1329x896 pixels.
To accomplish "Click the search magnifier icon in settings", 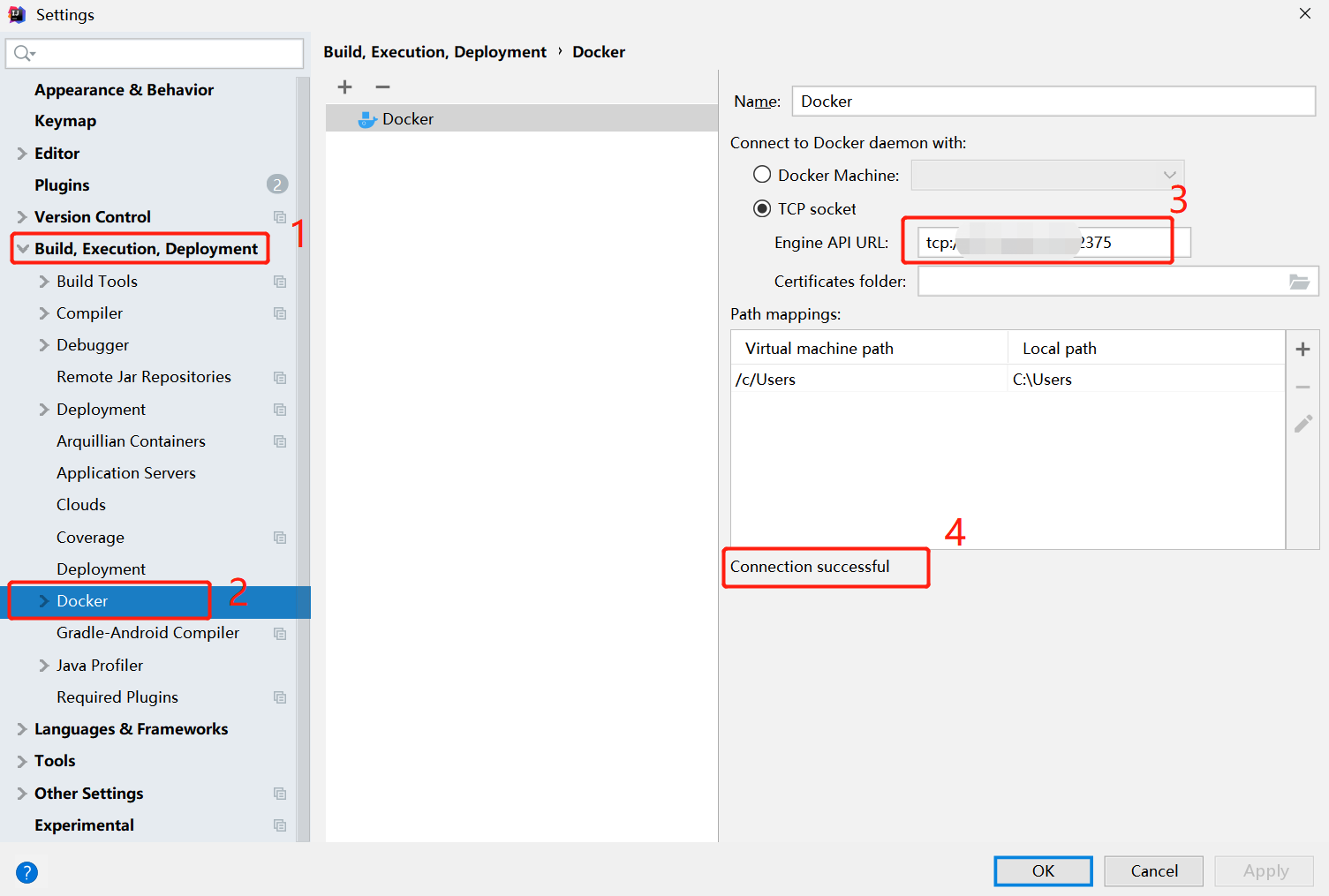I will [24, 54].
